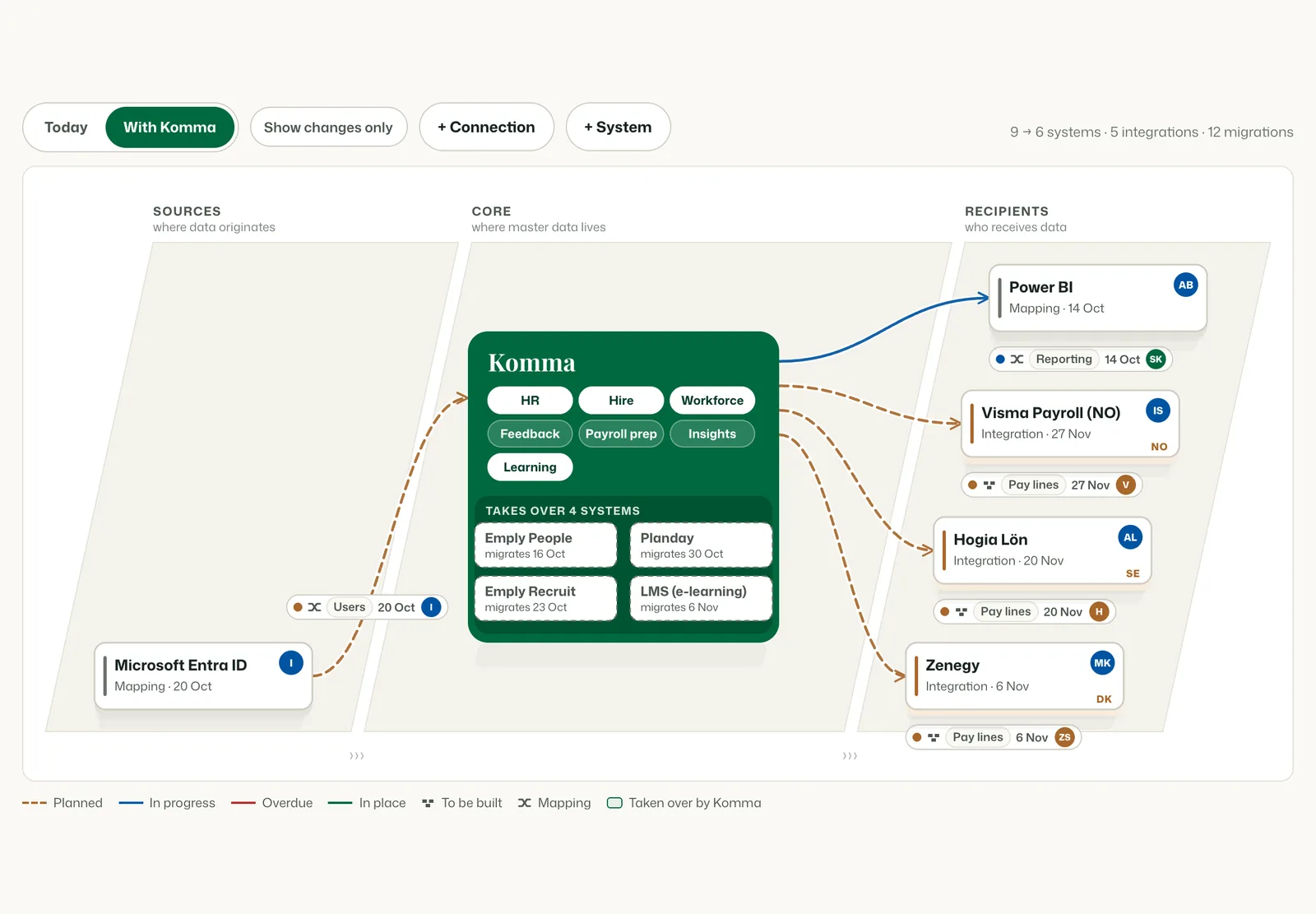Select the HR module chip
The height and width of the screenshot is (914, 1316).
pyautogui.click(x=530, y=401)
